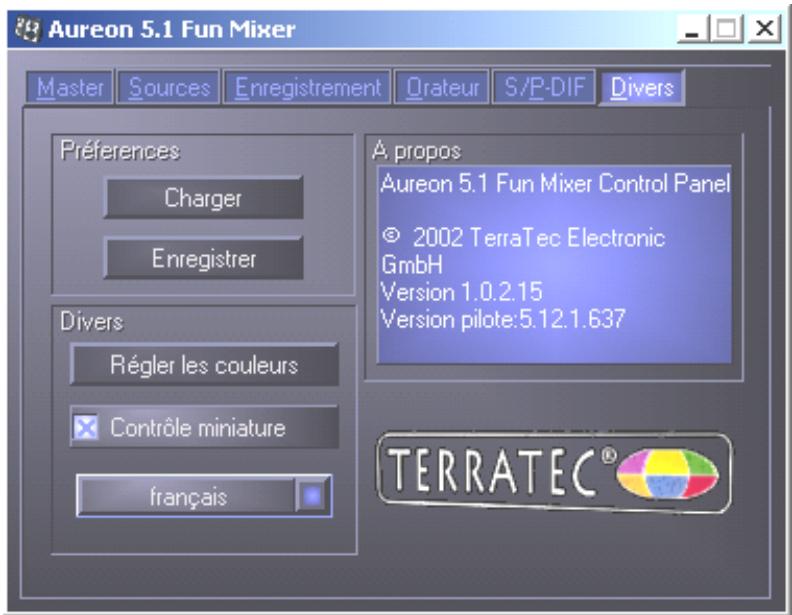This screenshot has height=615, width=792.
Task: Click the TerraTec logo
Action: (x=554, y=473)
